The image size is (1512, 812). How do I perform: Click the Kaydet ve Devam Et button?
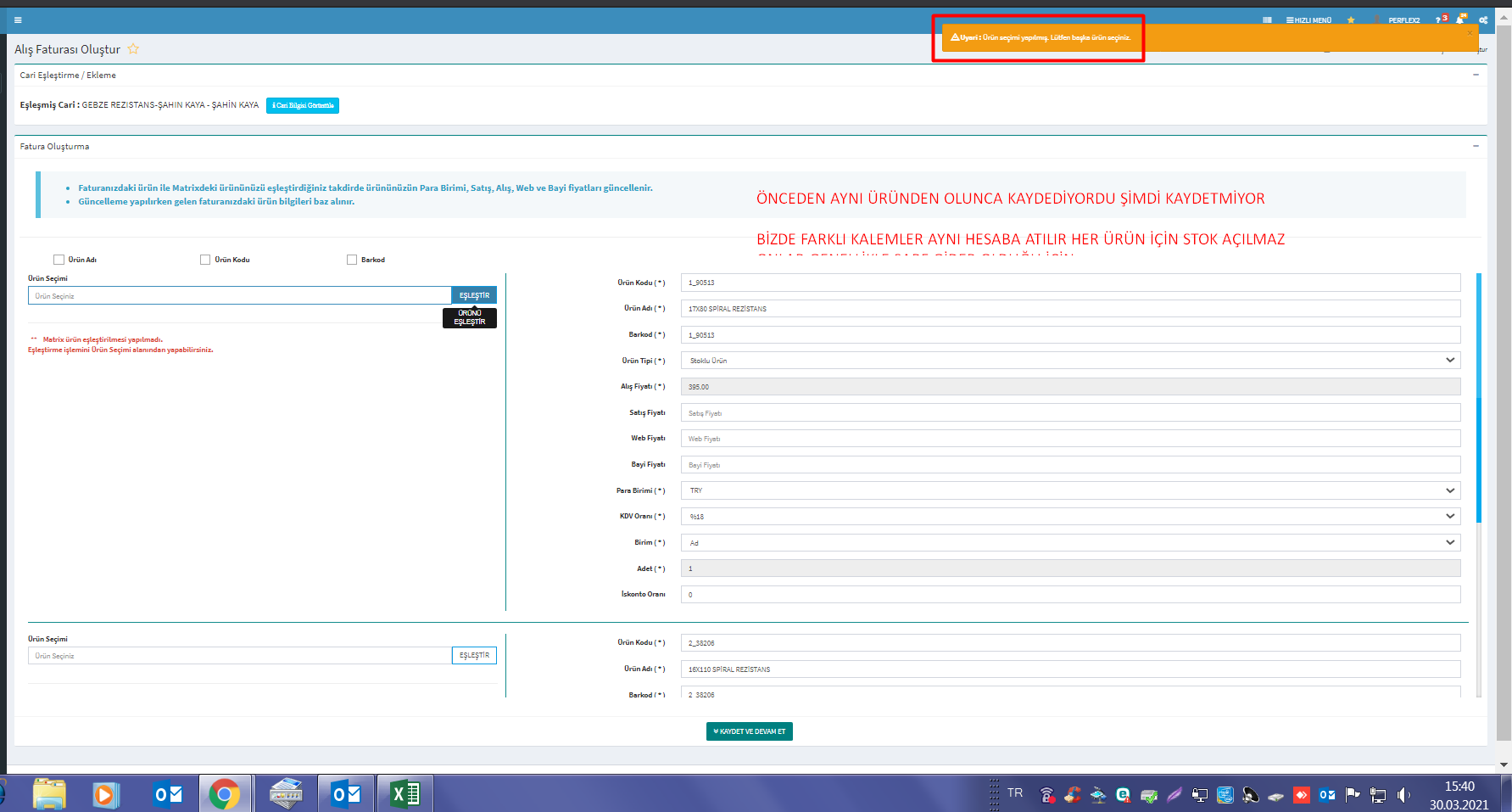[749, 731]
